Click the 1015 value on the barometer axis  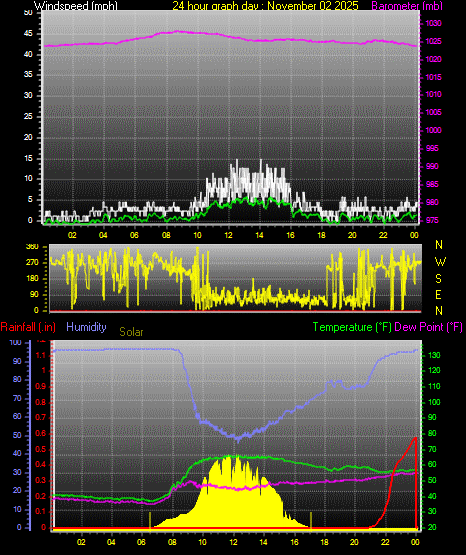tap(433, 77)
